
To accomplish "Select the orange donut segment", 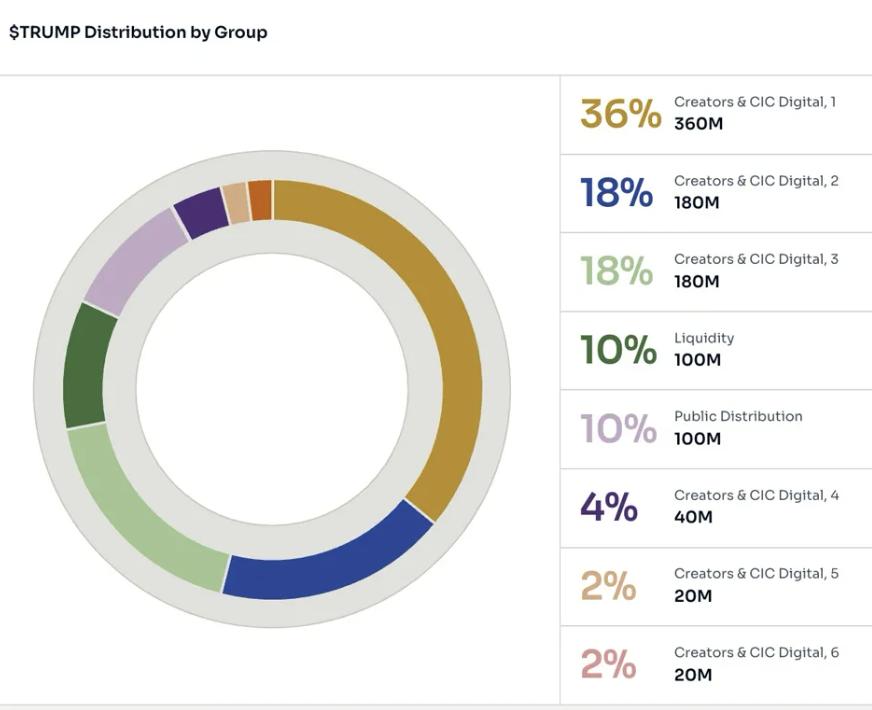I will (x=260, y=199).
